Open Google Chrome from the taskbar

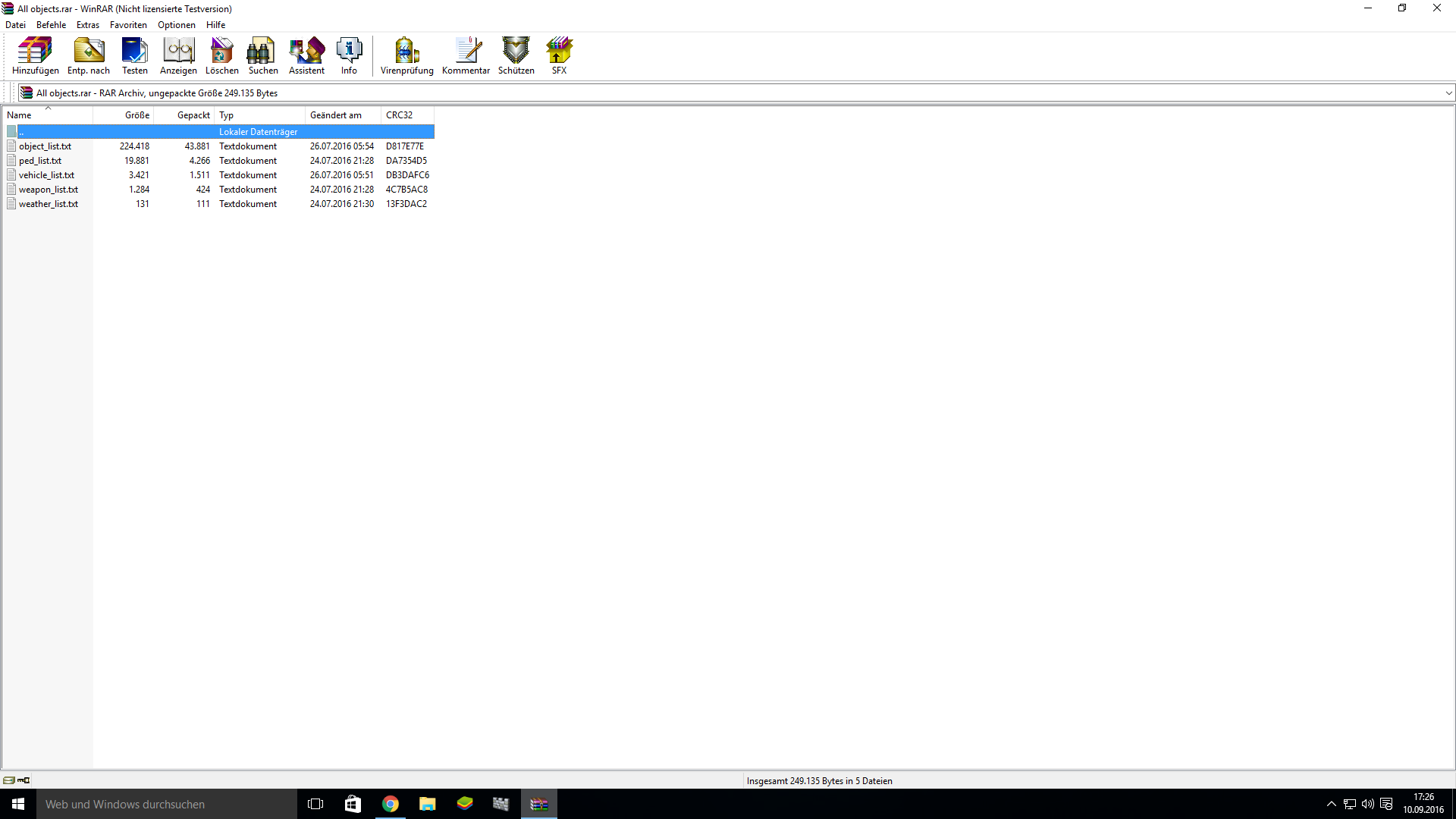click(x=391, y=804)
